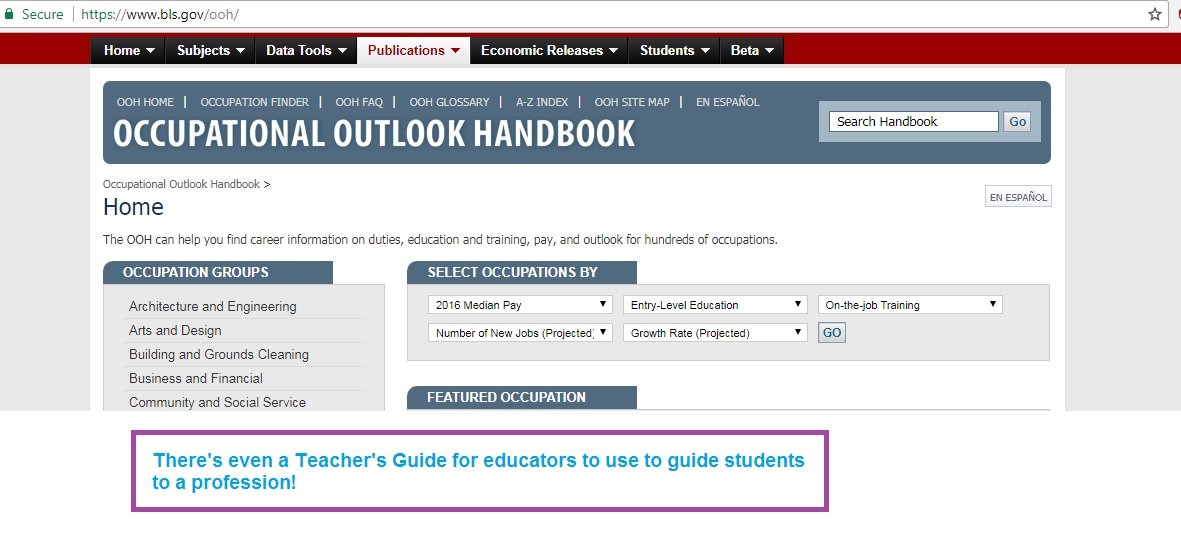Open the Data Tools menu

306,50
